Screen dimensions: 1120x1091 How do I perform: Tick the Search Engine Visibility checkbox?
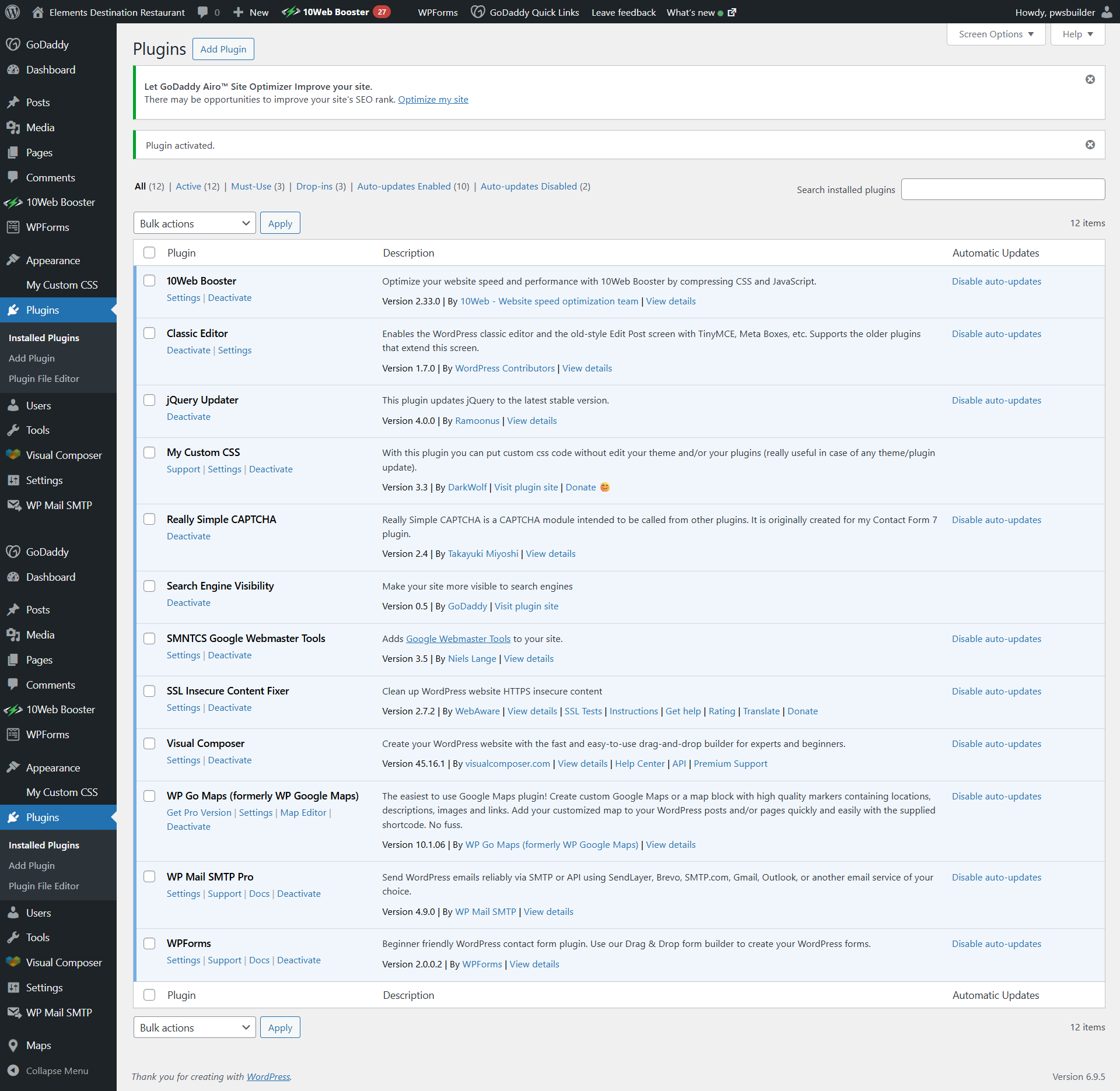(150, 585)
